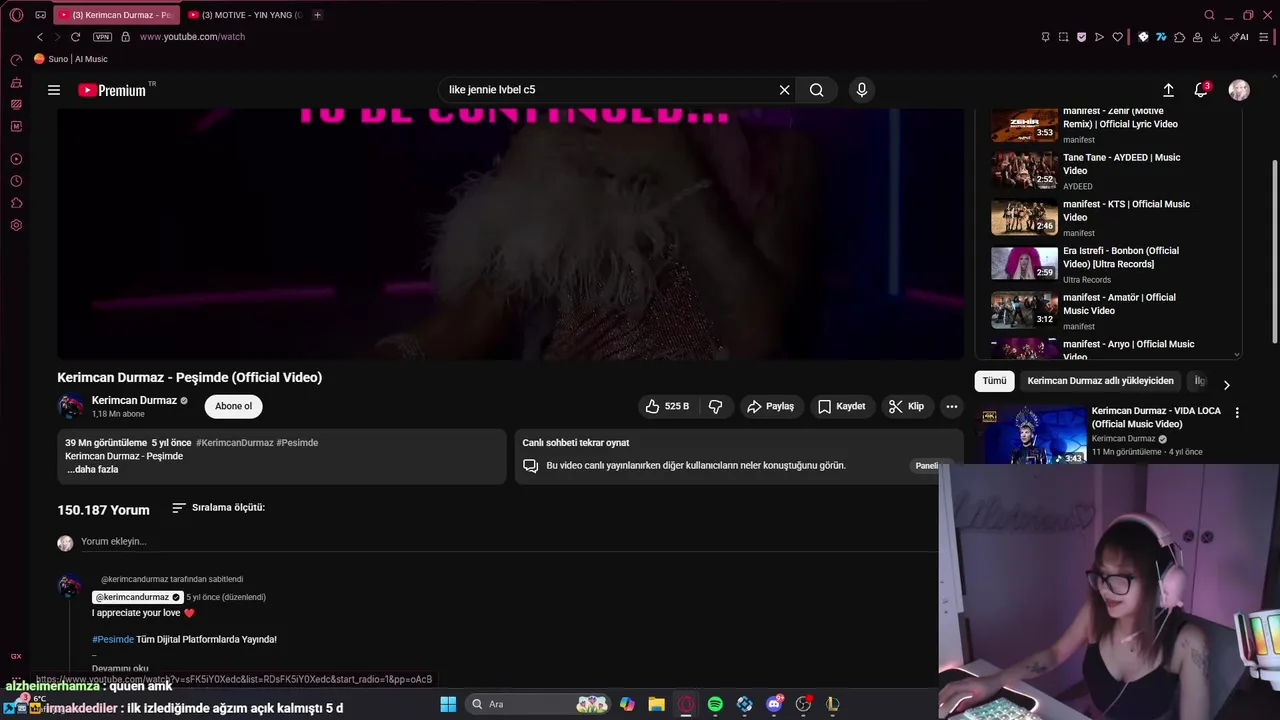The width and height of the screenshot is (1280, 720).
Task: Click inside the video player area
Action: pos(510,234)
